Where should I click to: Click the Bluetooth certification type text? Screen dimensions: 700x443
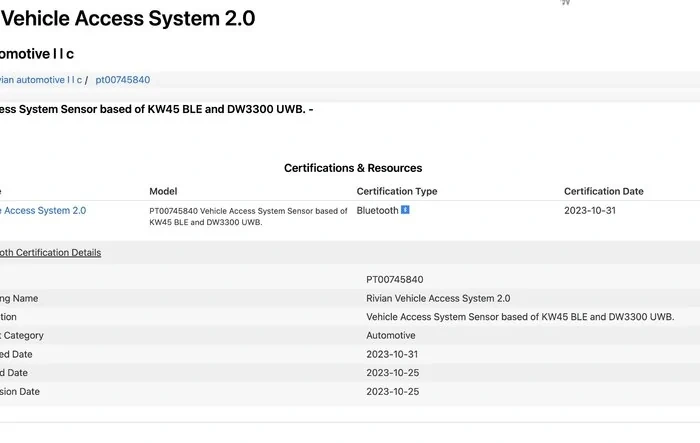[x=377, y=210]
